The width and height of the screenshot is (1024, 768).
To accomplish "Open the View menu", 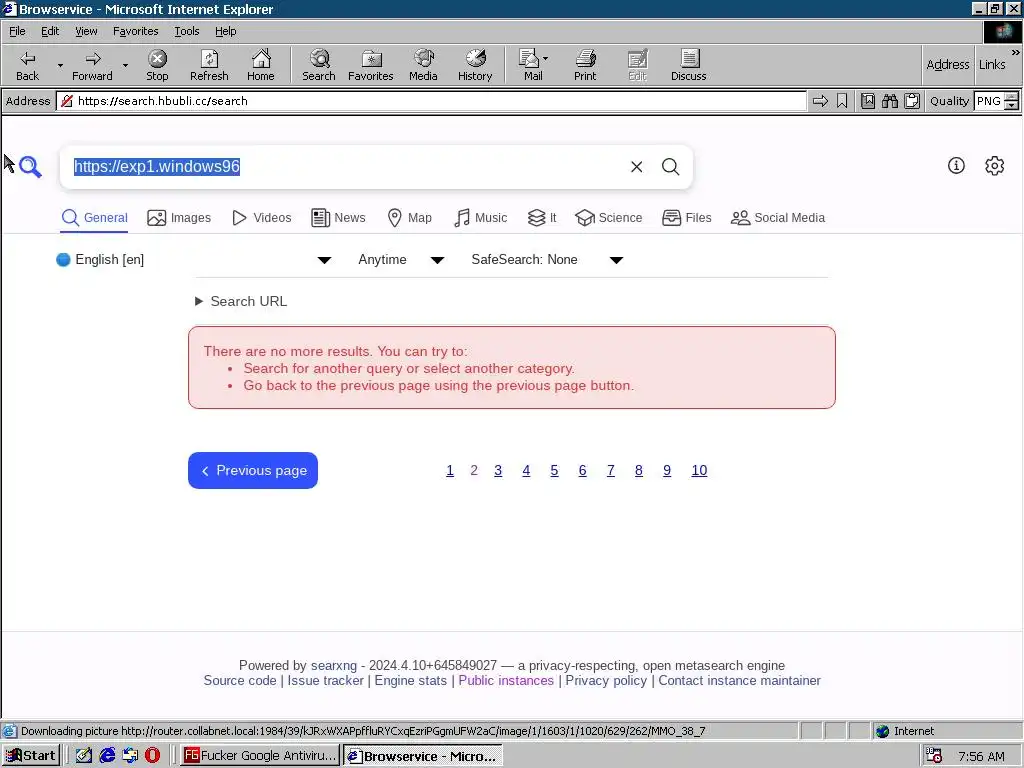I will pos(86,31).
